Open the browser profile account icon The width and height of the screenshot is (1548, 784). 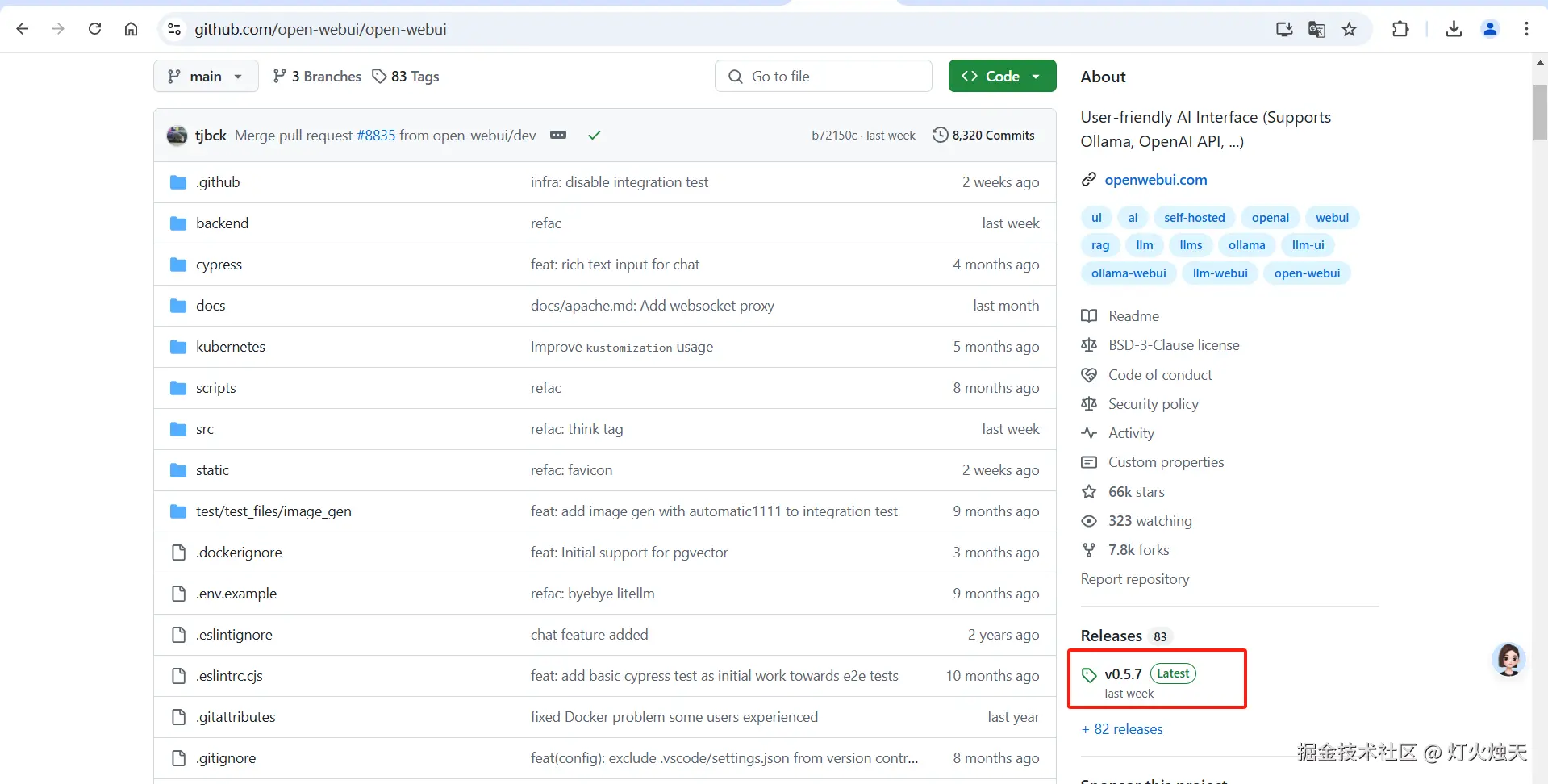1490,29
